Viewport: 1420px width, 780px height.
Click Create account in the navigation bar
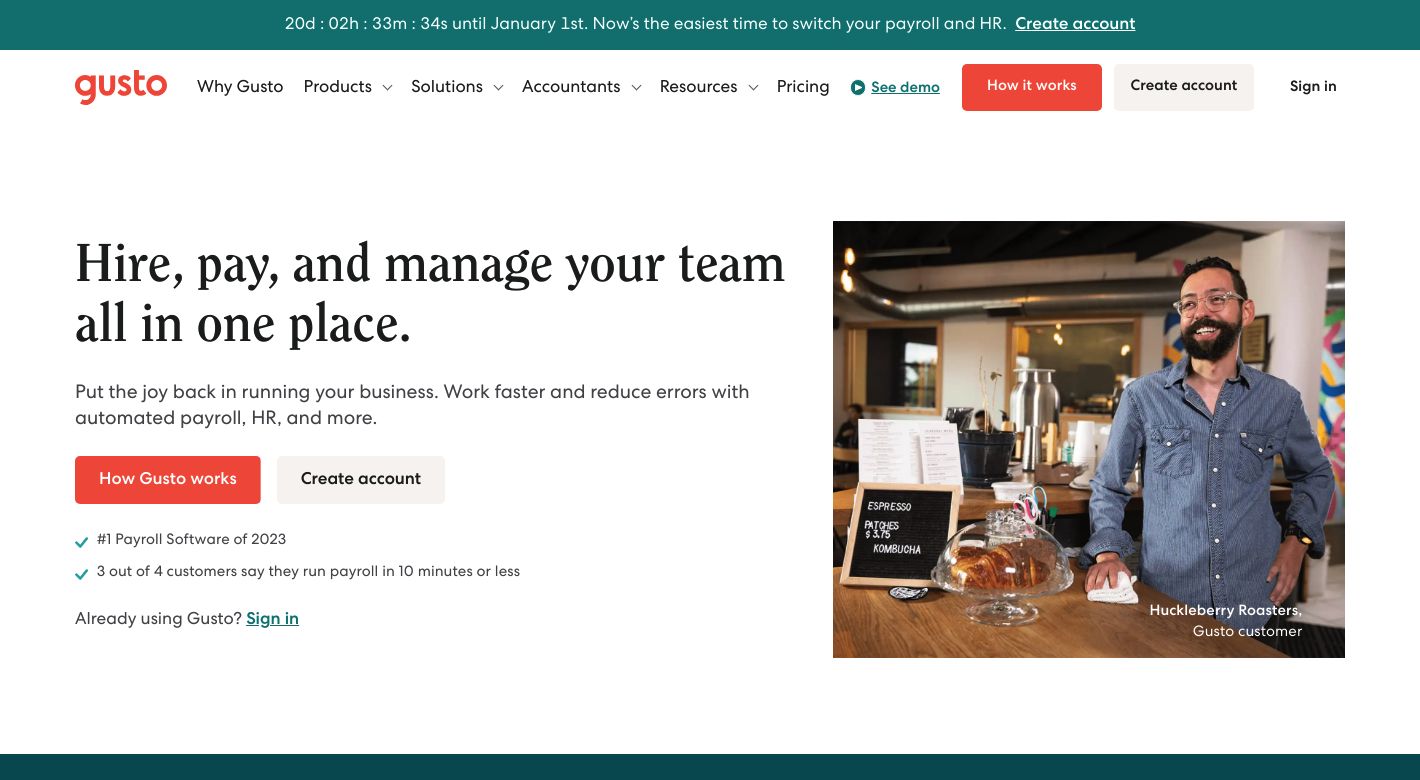click(x=1184, y=87)
